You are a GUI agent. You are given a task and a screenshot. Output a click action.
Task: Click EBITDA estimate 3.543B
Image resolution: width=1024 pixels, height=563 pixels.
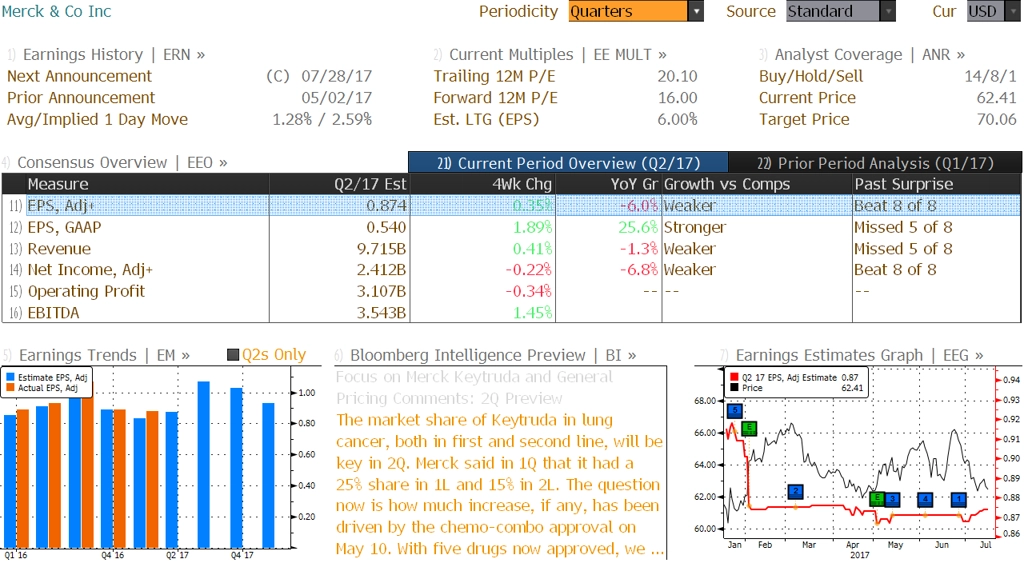click(x=381, y=312)
